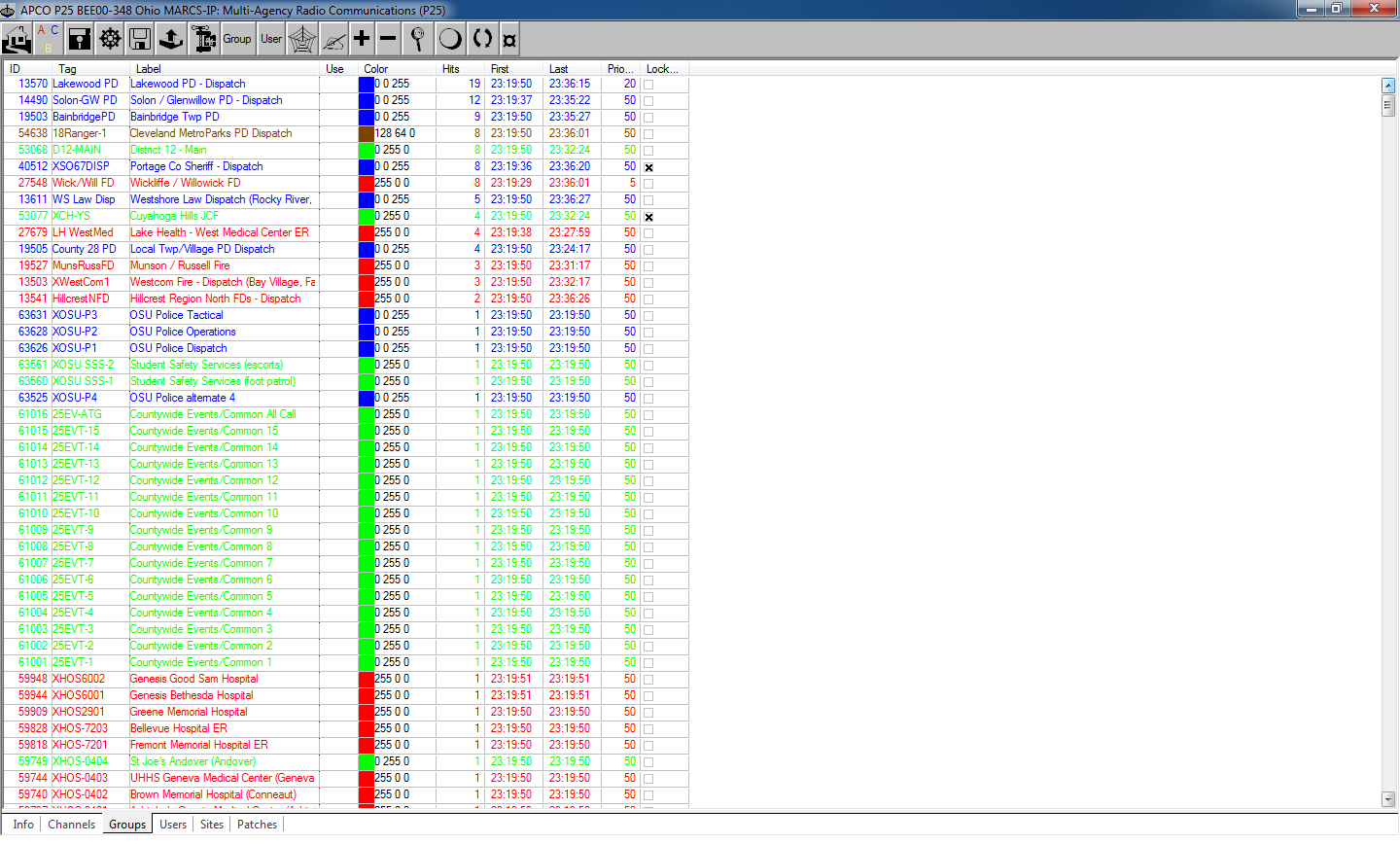This screenshot has width=1400, height=844.
Task: Open the ship wheel settings icon
Action: coord(111,39)
